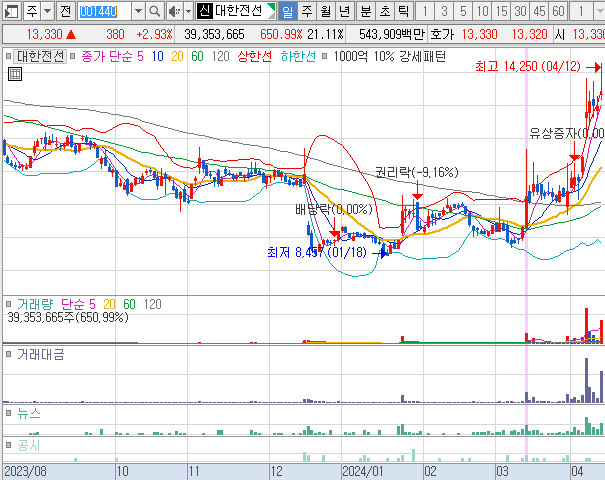Click the 20 moving average legend
The width and height of the screenshot is (605, 480).
coord(177,56)
